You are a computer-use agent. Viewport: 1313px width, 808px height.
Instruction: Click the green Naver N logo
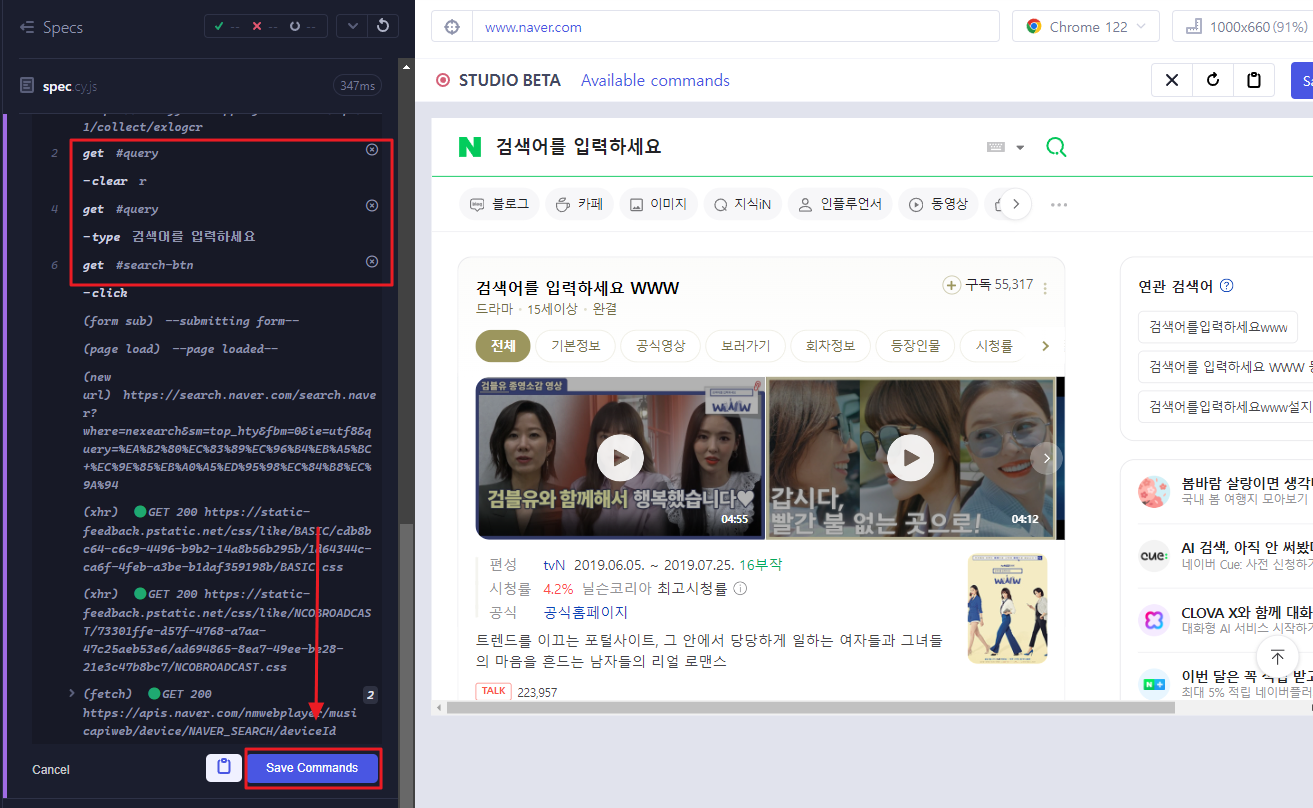coord(470,147)
